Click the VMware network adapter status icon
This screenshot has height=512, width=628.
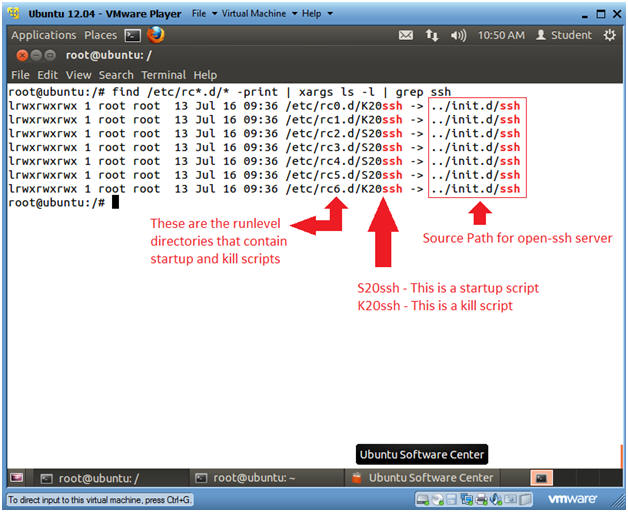(466, 499)
